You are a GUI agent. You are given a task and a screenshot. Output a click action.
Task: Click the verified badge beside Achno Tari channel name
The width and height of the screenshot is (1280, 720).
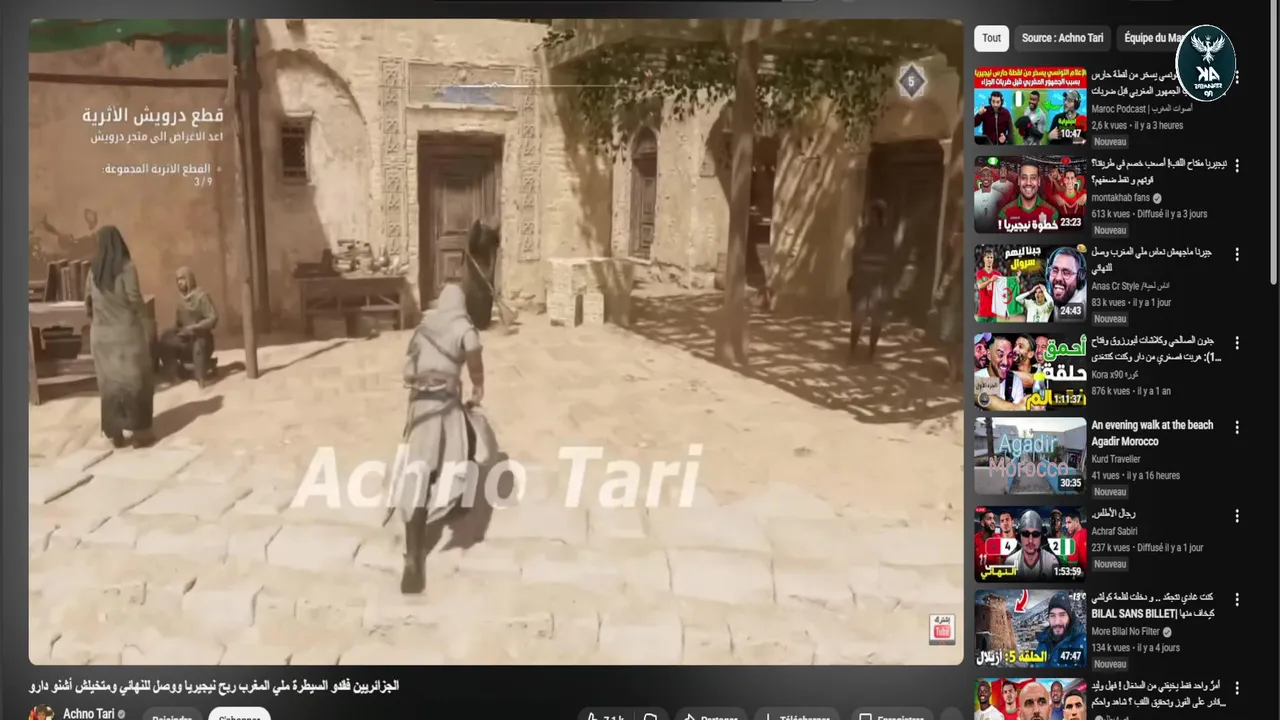coord(122,714)
